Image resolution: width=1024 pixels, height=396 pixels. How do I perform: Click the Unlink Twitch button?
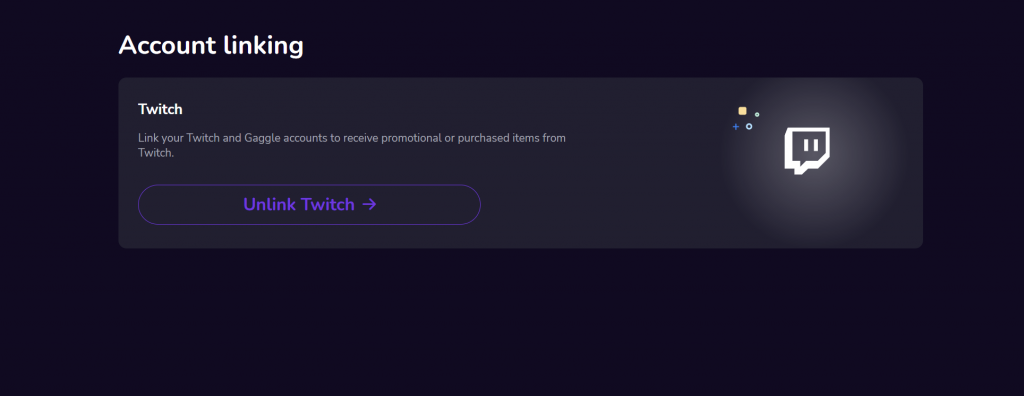pos(309,205)
